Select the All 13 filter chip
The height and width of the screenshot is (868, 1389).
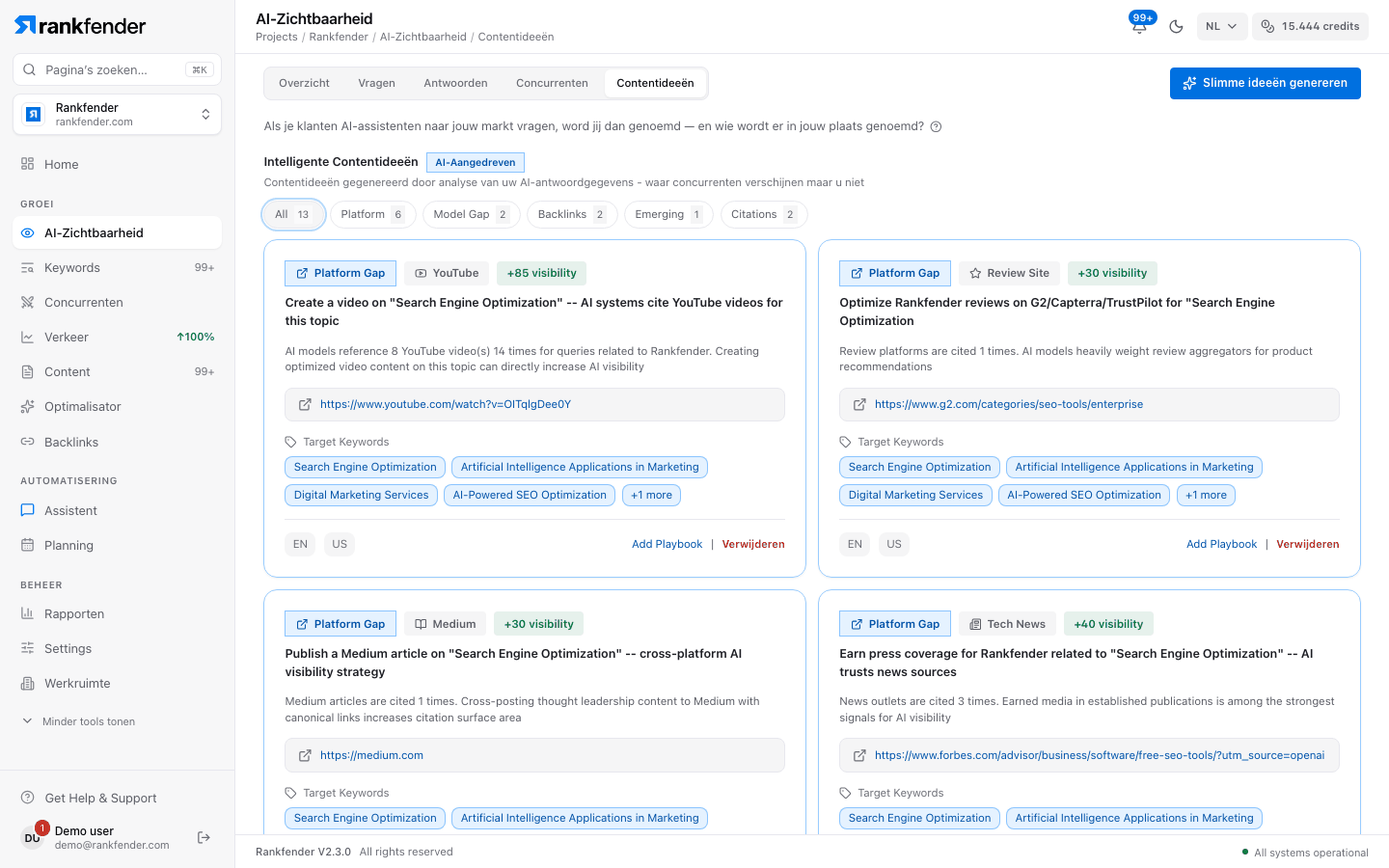coord(293,214)
